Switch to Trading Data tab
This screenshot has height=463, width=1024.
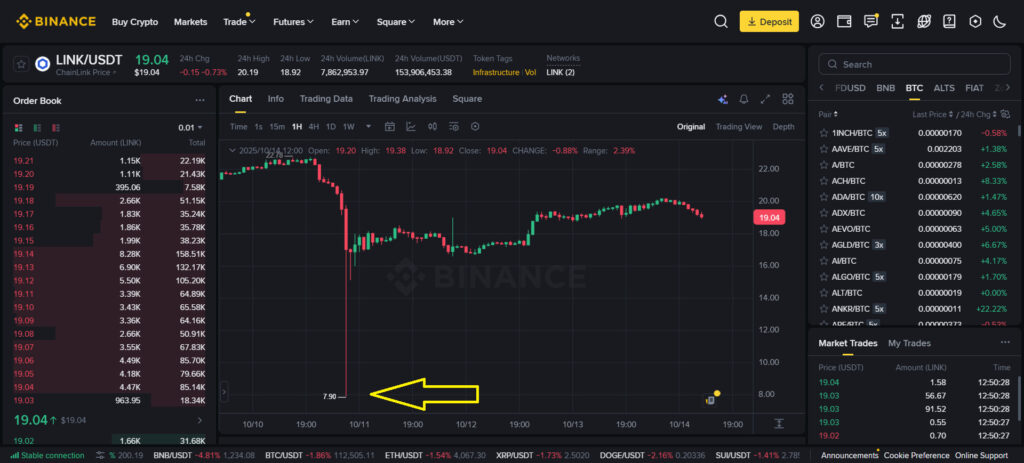326,99
